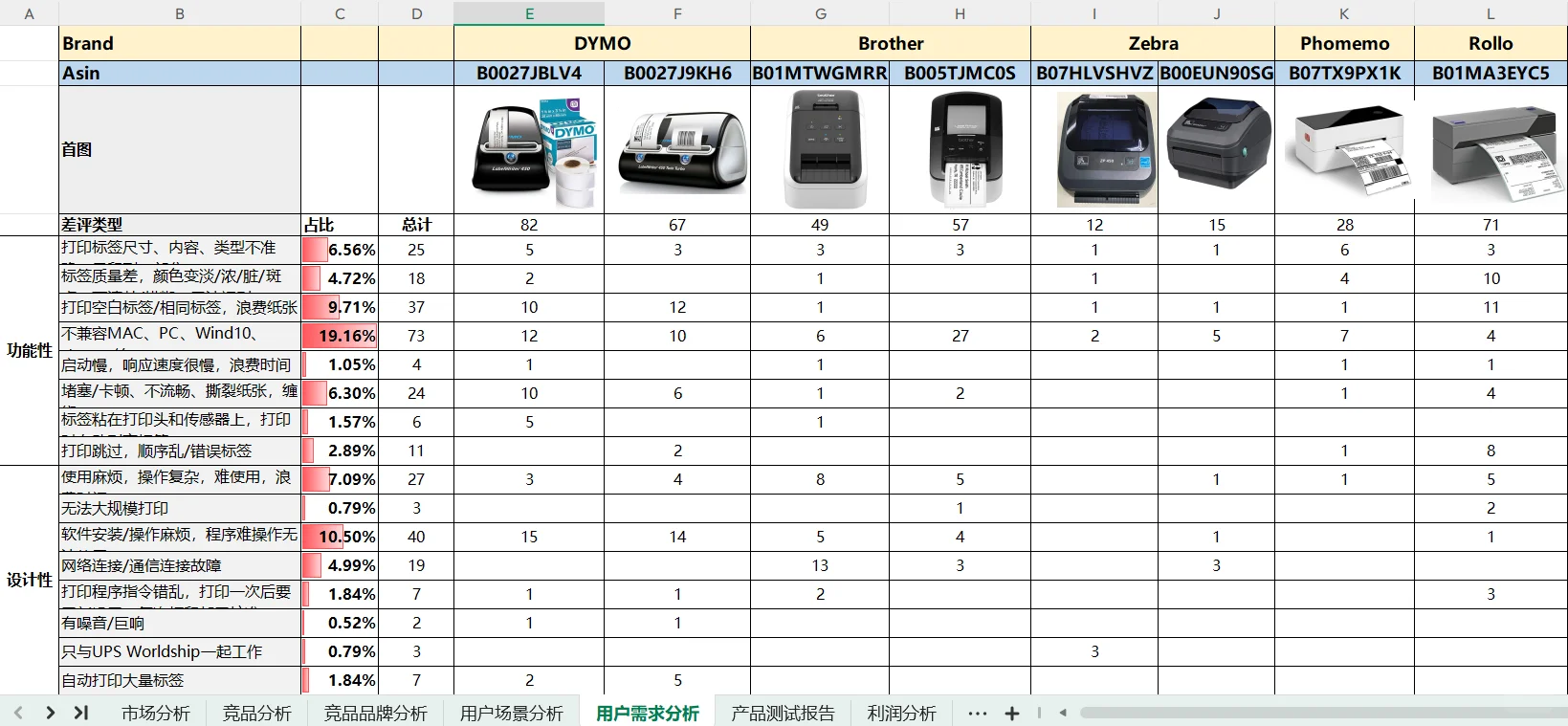1568x726 pixels.
Task: Add a new sheet with the plus icon
Action: pyautogui.click(x=1011, y=713)
